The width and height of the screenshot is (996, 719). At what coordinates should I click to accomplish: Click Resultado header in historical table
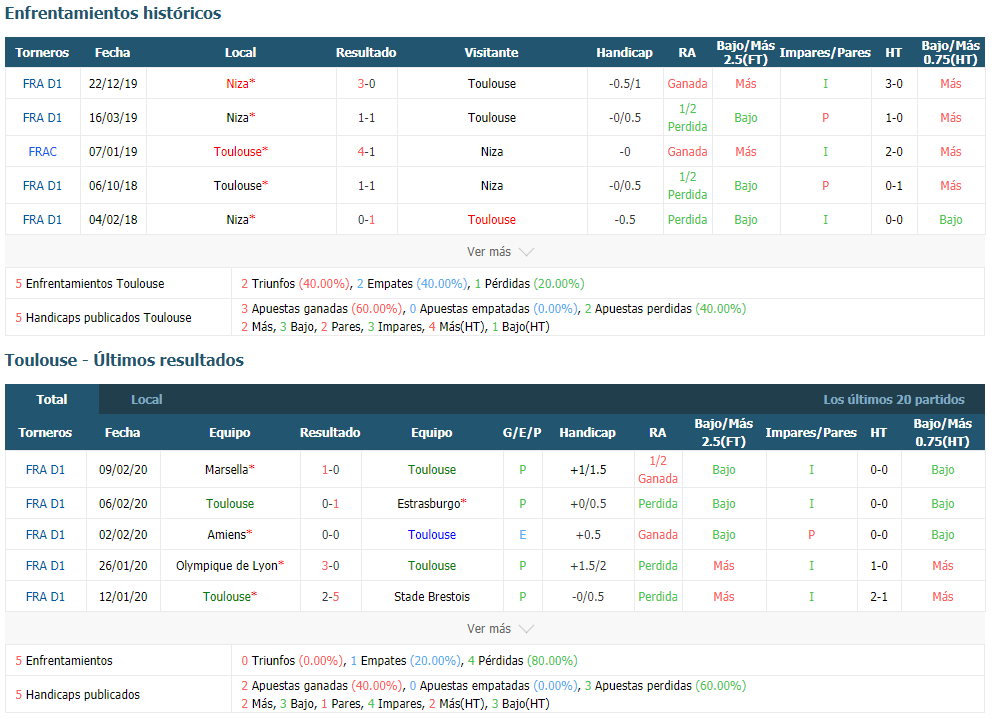tap(366, 52)
